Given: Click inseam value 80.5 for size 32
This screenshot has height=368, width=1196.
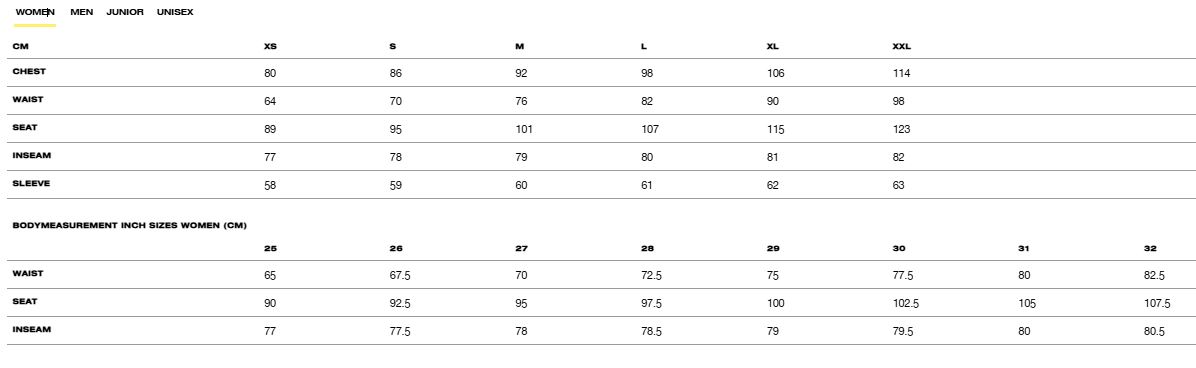Looking at the screenshot, I should 1155,331.
